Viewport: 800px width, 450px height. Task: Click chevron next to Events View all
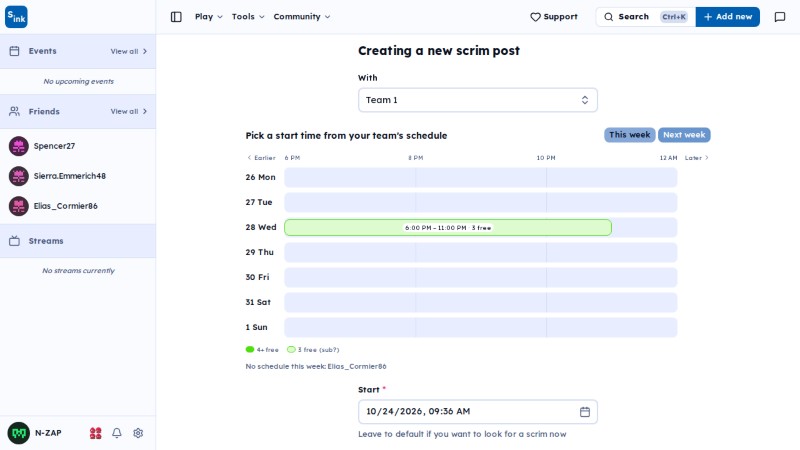click(145, 51)
